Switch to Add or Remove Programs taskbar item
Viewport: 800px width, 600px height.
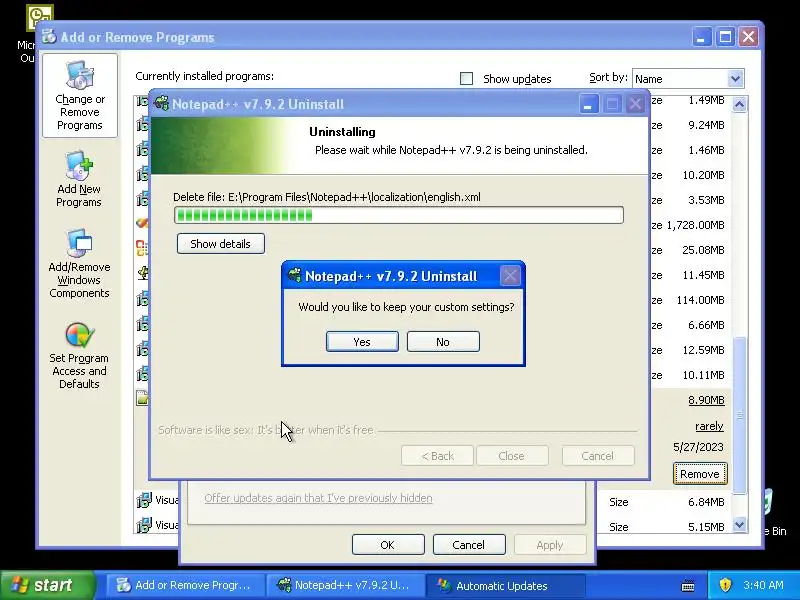185,585
